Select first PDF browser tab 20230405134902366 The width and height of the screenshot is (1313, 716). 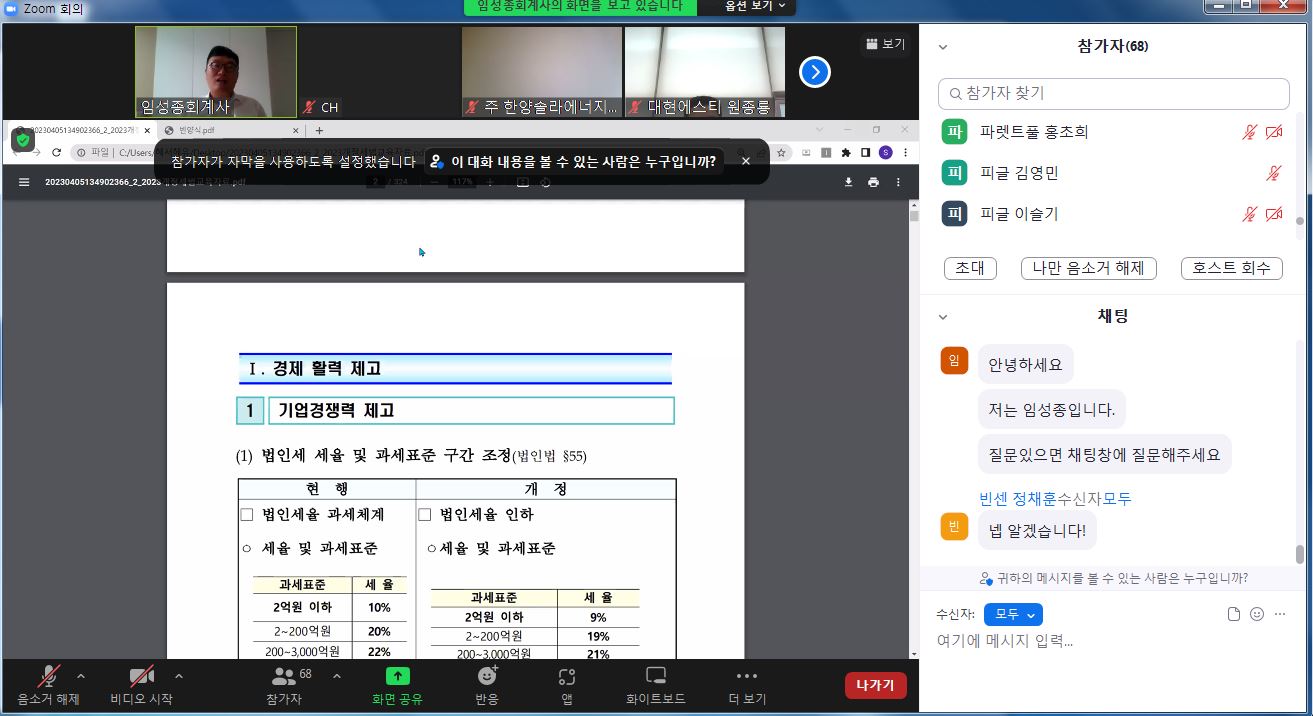coord(82,130)
